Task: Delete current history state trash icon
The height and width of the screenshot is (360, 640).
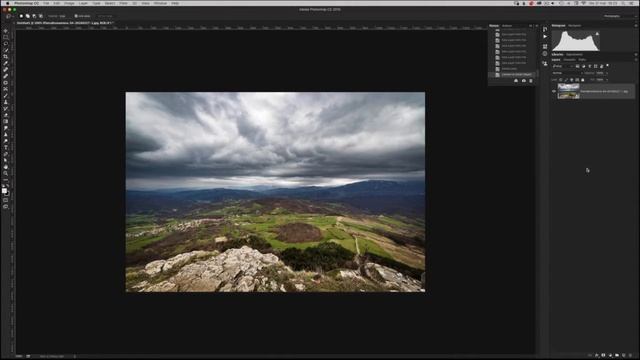Action: tap(531, 81)
